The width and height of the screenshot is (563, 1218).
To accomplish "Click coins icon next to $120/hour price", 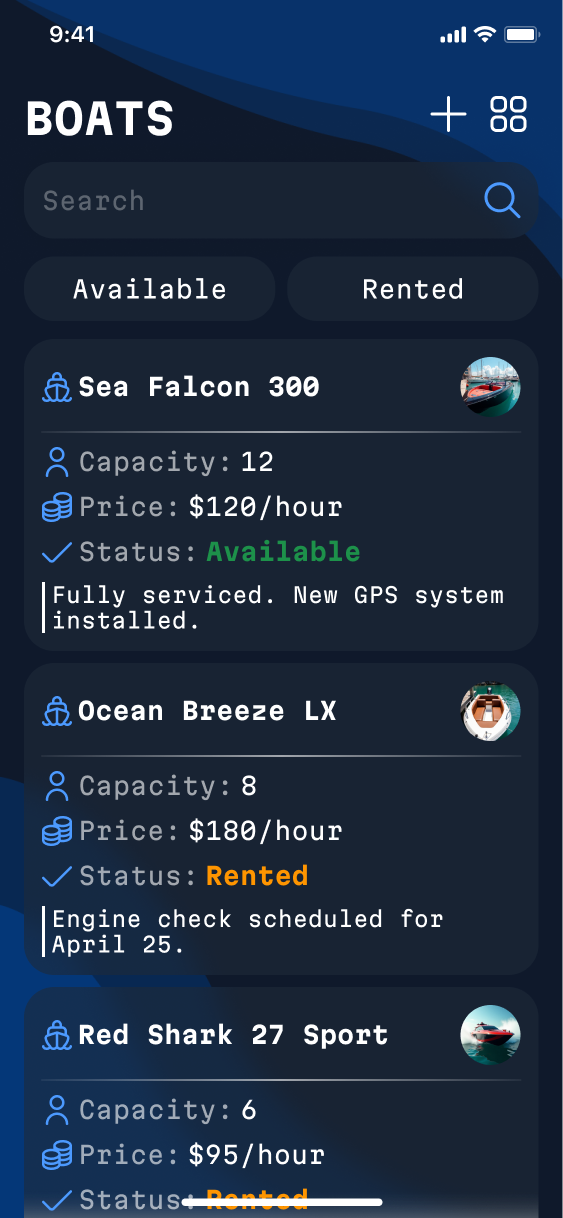I will click(x=57, y=507).
